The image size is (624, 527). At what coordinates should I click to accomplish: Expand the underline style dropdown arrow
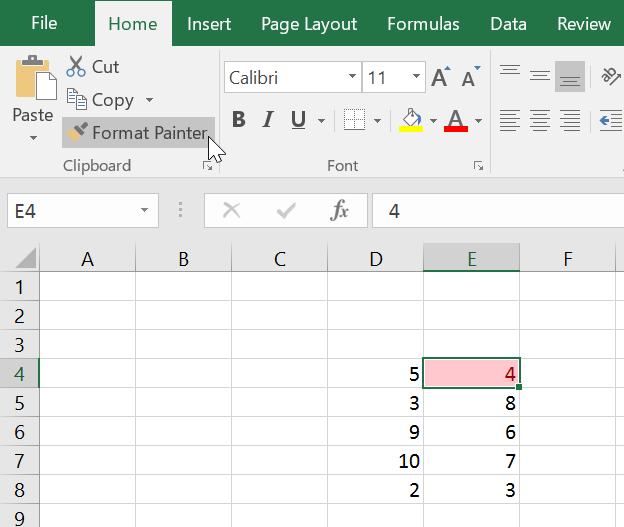[322, 120]
